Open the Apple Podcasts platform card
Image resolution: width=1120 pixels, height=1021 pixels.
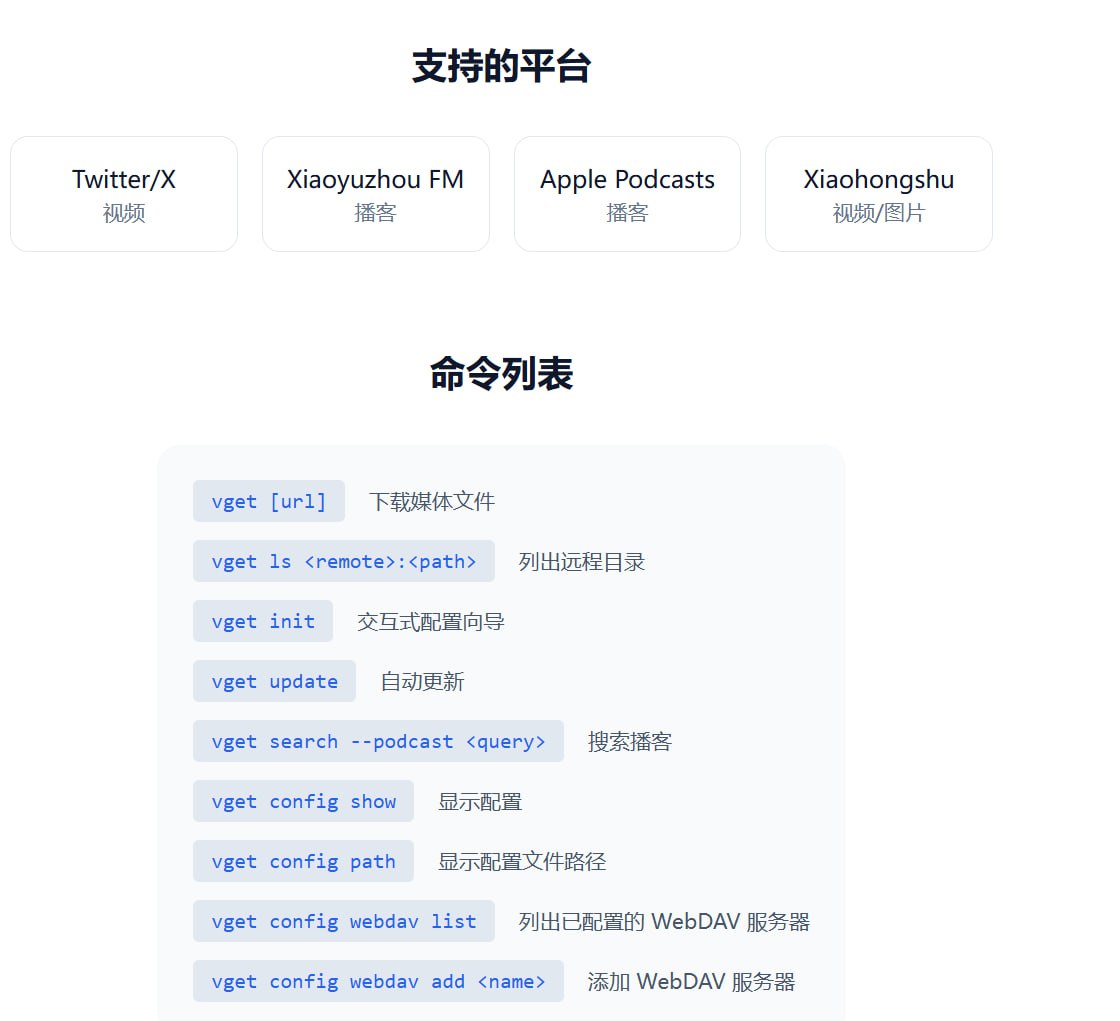[627, 194]
